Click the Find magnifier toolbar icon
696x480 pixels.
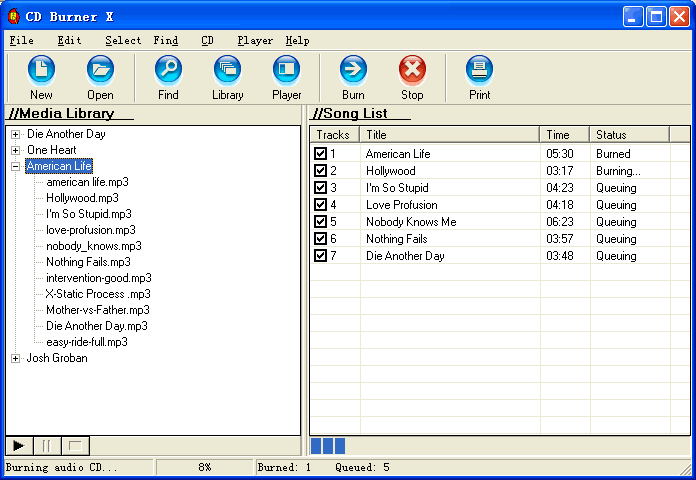point(168,70)
